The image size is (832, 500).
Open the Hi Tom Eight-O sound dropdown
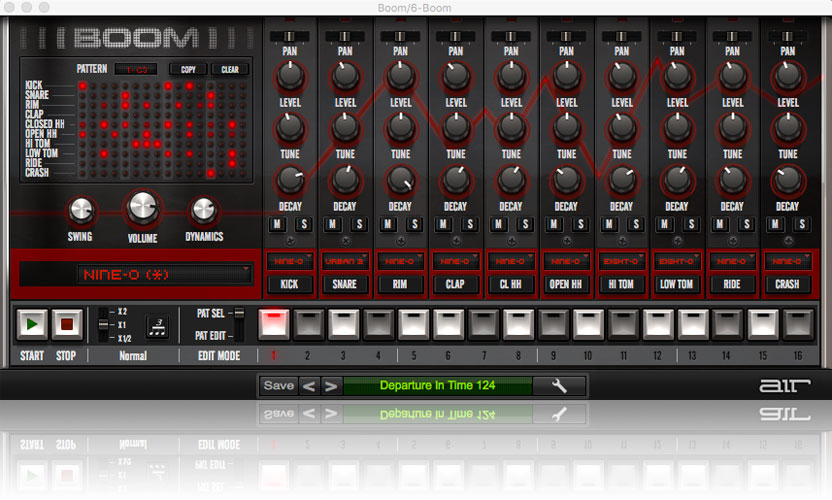621,262
